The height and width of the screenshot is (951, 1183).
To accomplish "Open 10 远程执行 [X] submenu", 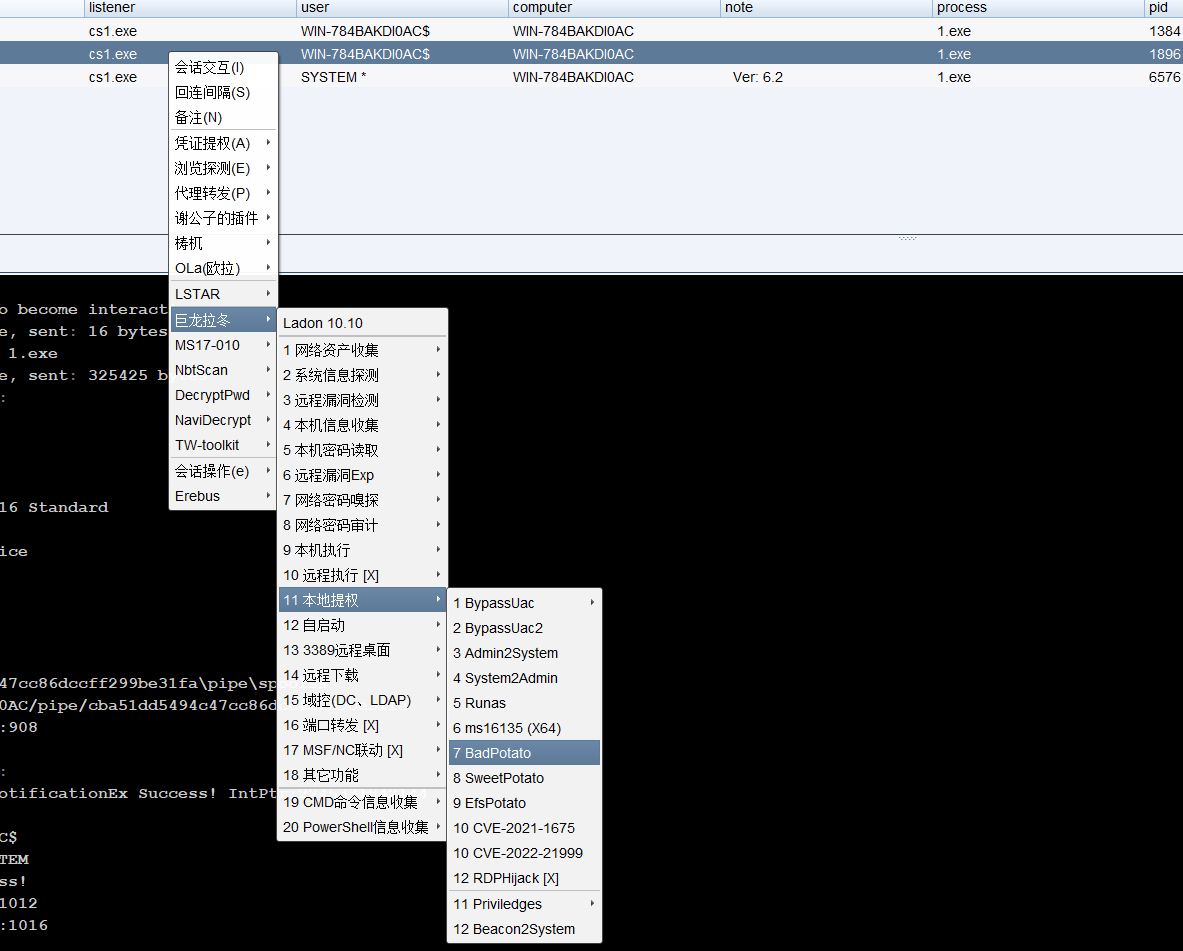I will point(362,575).
